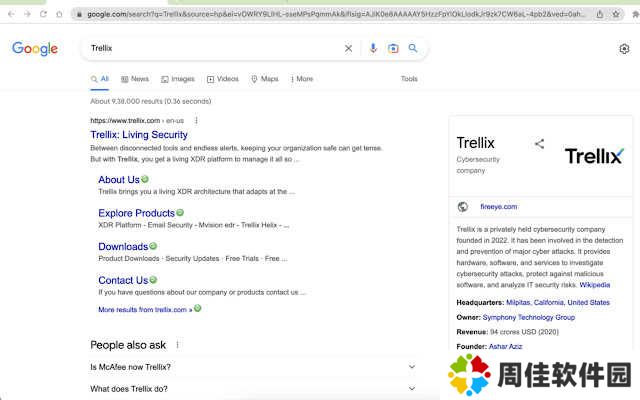Expand "Is McAfee now Trellix?" question

[411, 366]
